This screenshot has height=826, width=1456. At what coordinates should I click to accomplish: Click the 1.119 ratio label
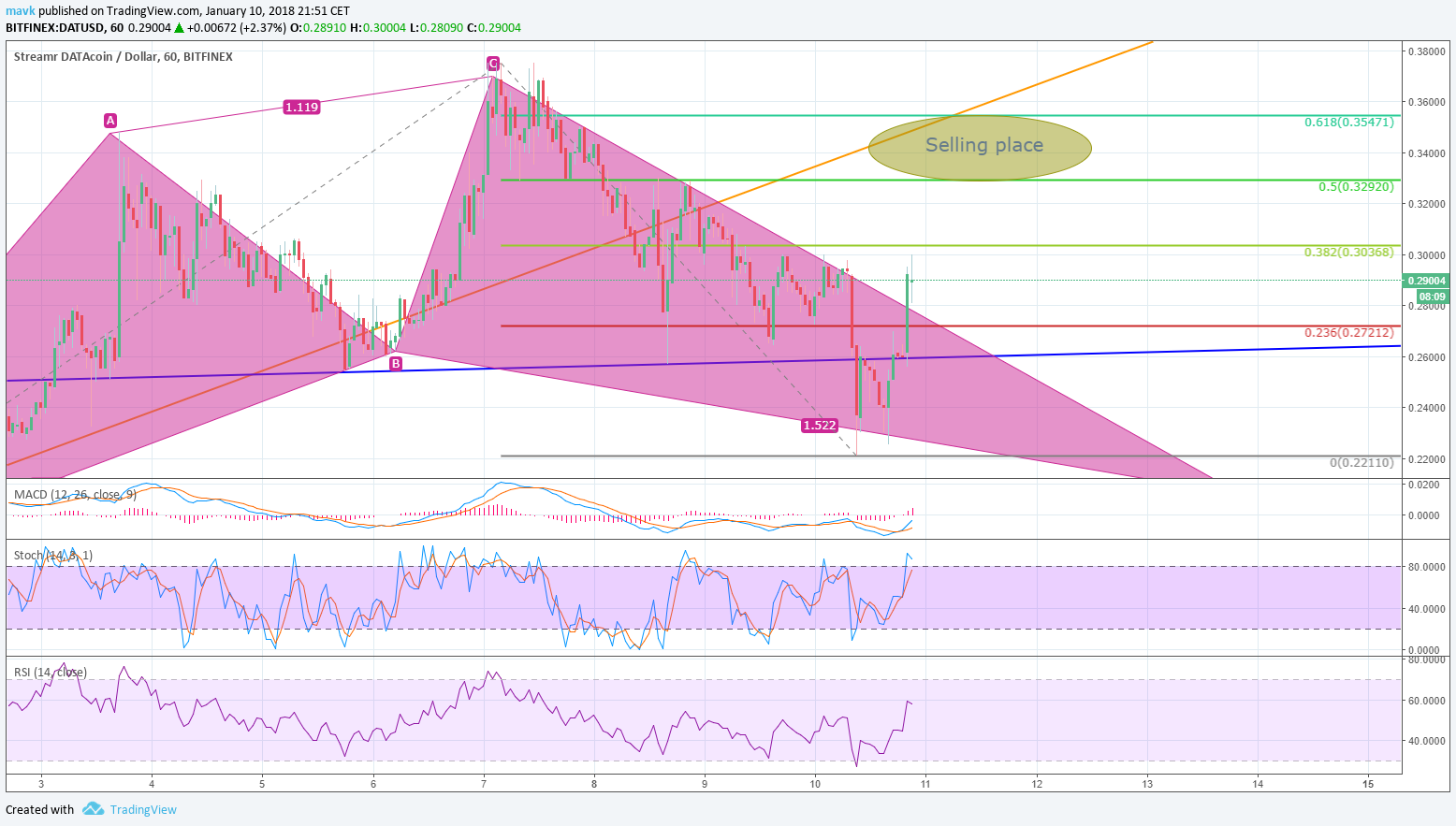pyautogui.click(x=301, y=108)
